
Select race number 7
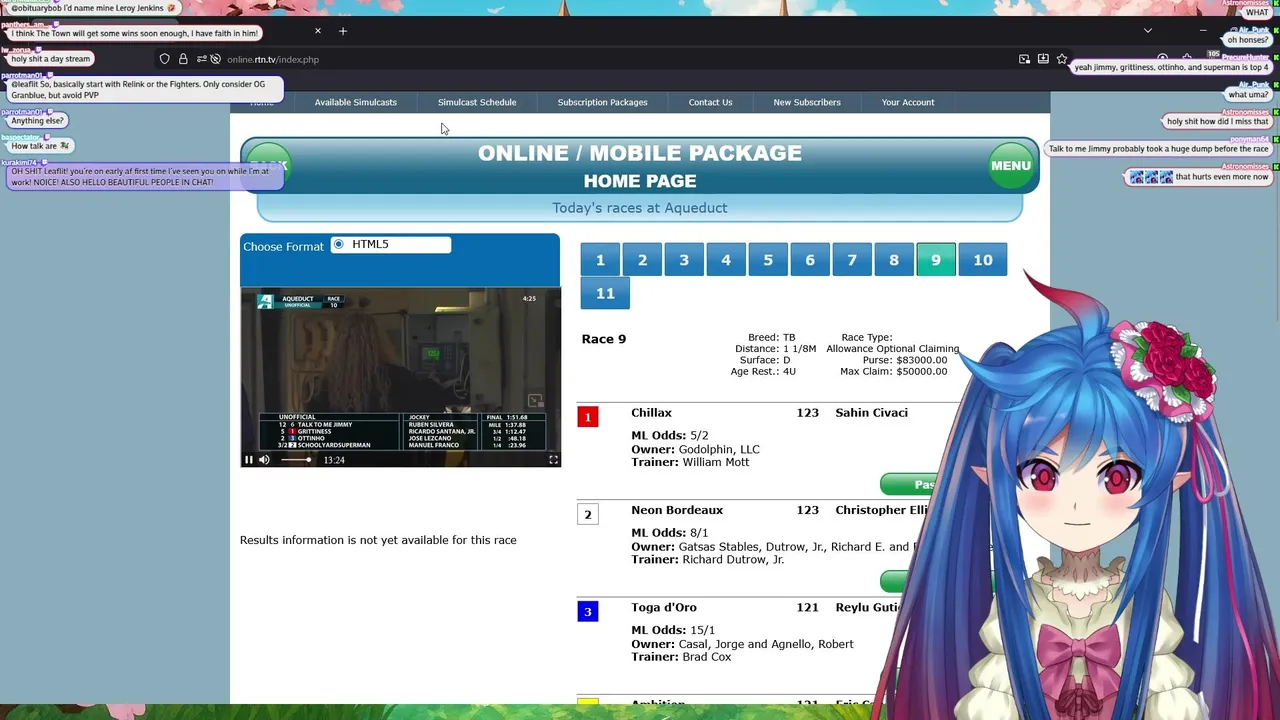pos(852,260)
